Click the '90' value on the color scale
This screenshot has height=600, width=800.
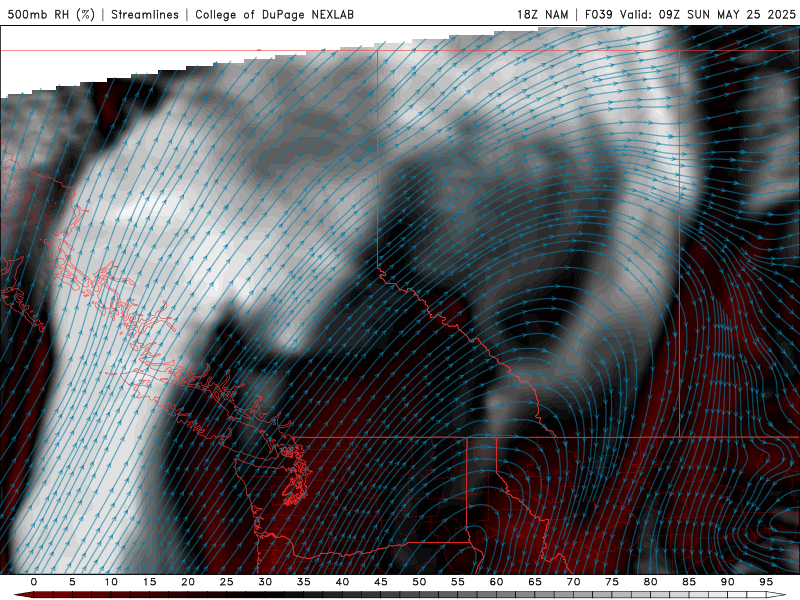tap(727, 582)
